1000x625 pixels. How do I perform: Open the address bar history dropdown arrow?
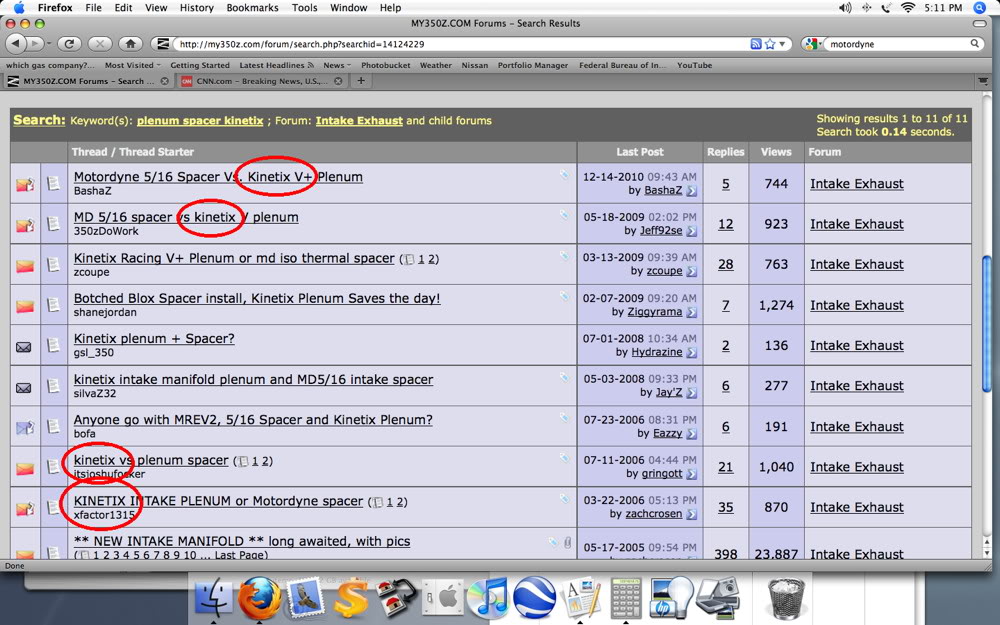point(782,44)
